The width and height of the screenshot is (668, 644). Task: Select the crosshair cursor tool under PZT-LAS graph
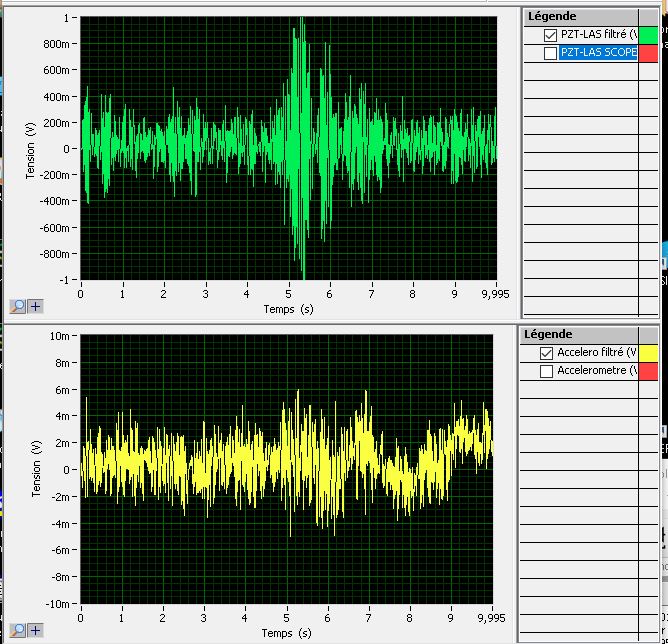[35, 307]
